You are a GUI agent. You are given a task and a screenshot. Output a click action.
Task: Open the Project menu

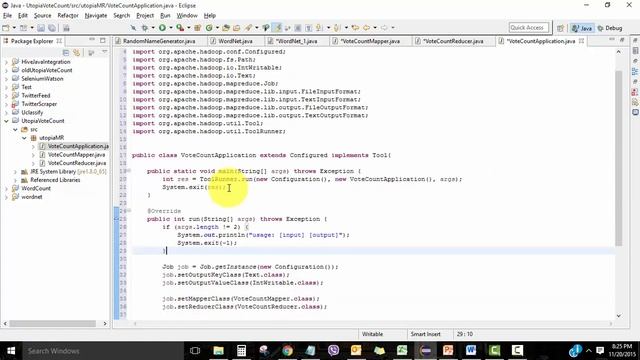tap(145, 16)
